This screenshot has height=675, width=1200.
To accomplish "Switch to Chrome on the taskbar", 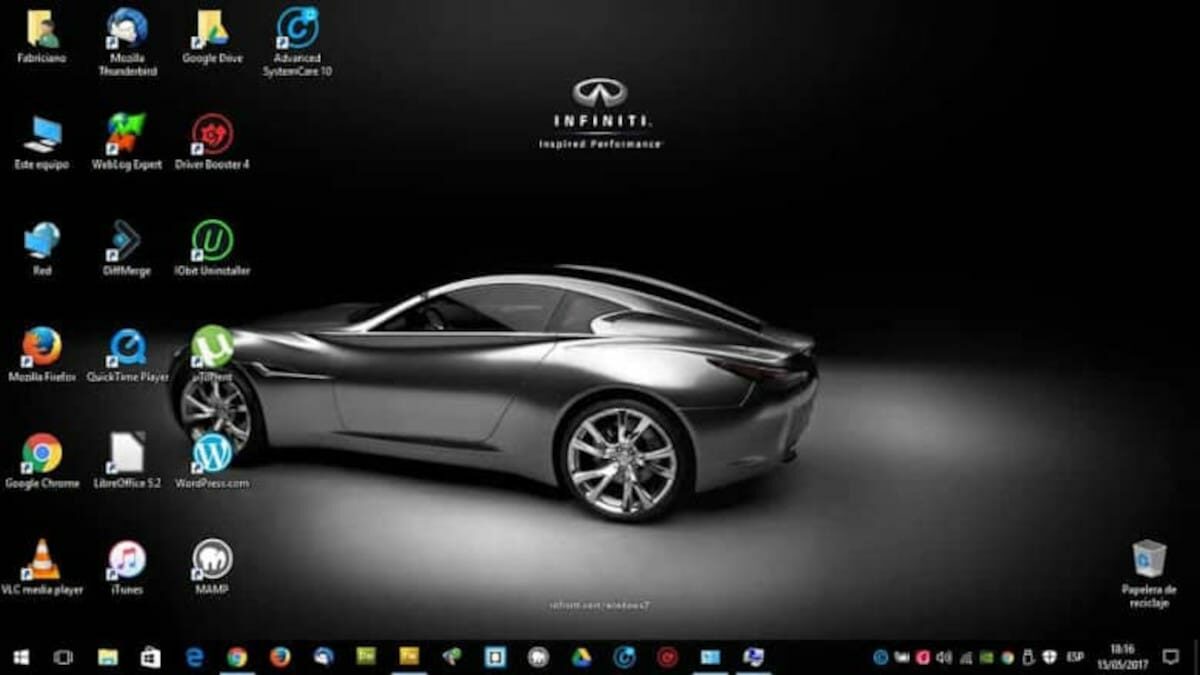I will (x=237, y=657).
